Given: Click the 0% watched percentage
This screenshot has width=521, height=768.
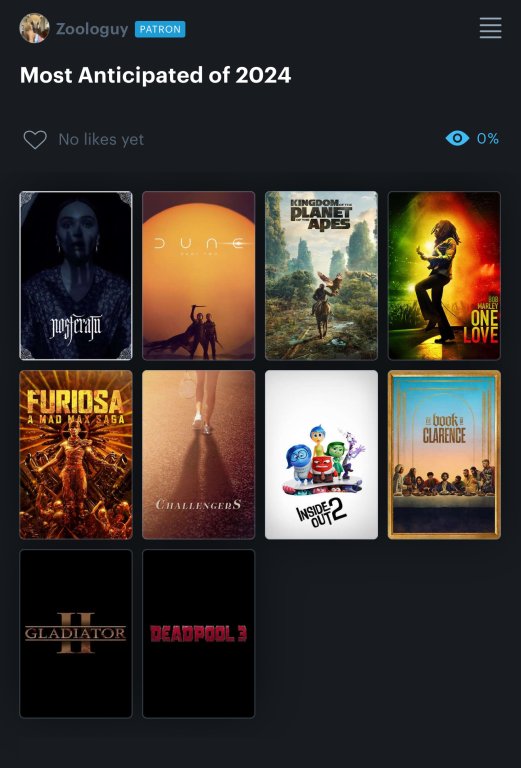Looking at the screenshot, I should (x=488, y=139).
